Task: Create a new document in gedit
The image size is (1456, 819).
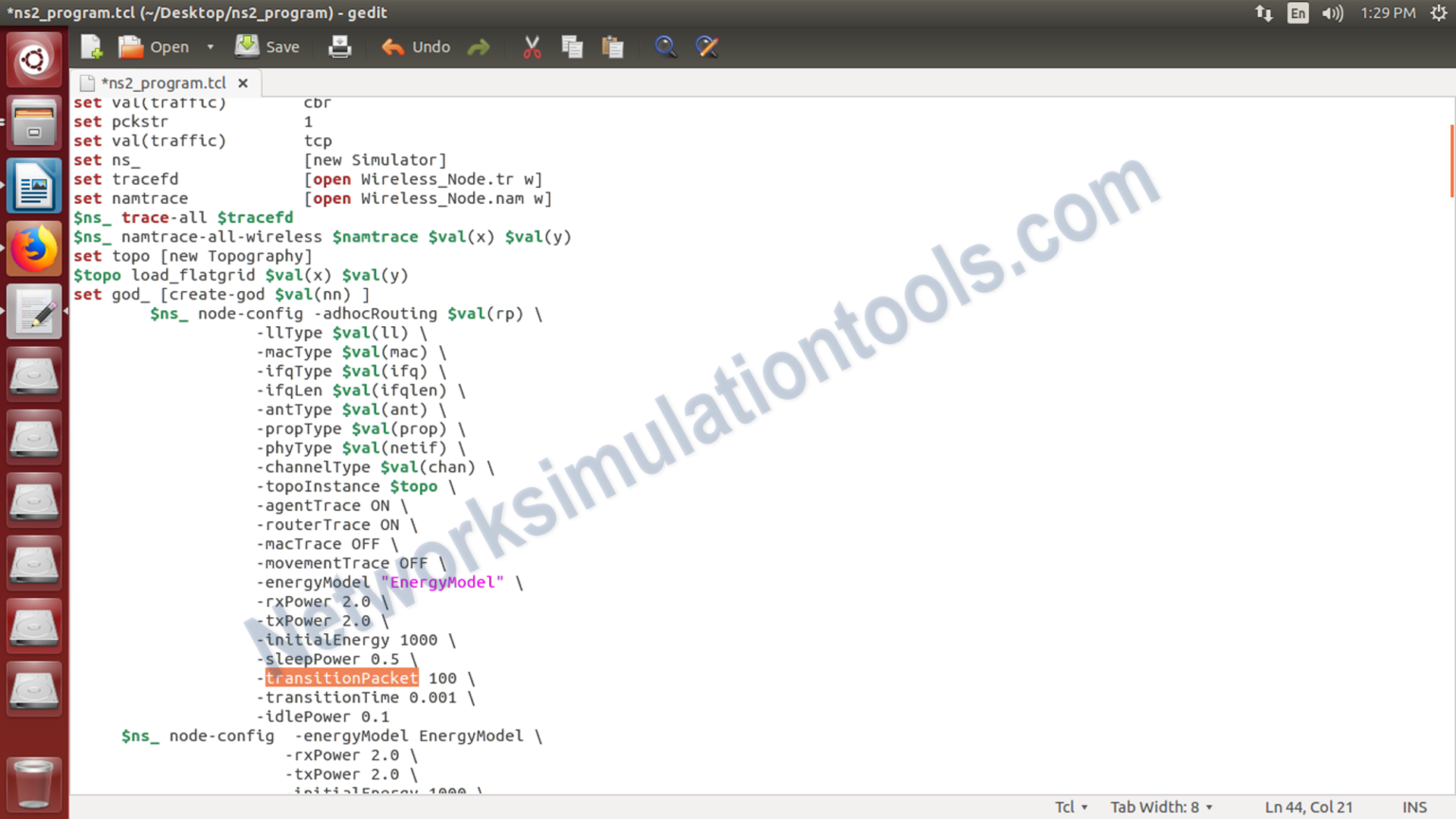Action: (x=90, y=46)
